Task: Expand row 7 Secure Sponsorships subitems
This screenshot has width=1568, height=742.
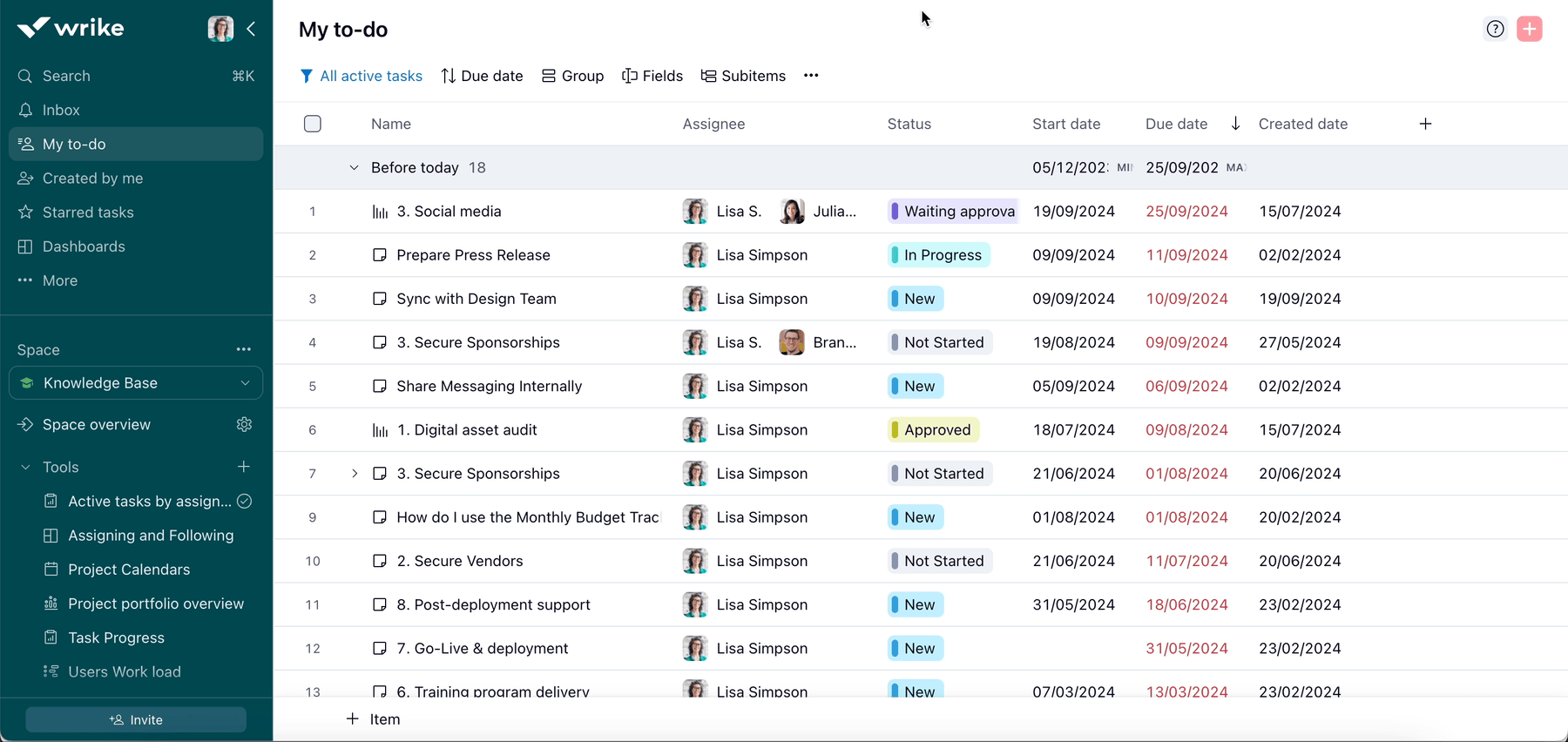Action: coord(355,474)
